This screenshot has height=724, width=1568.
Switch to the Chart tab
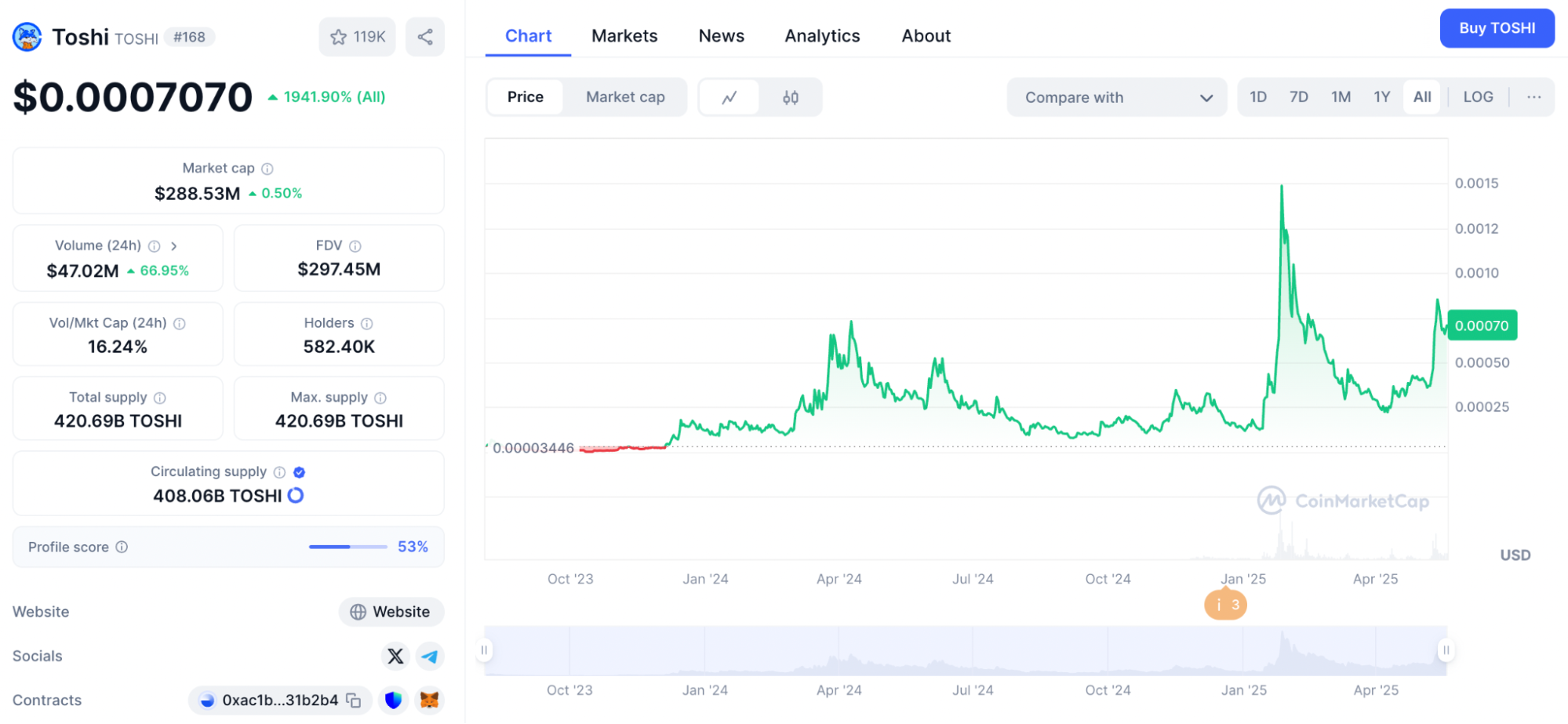528,36
